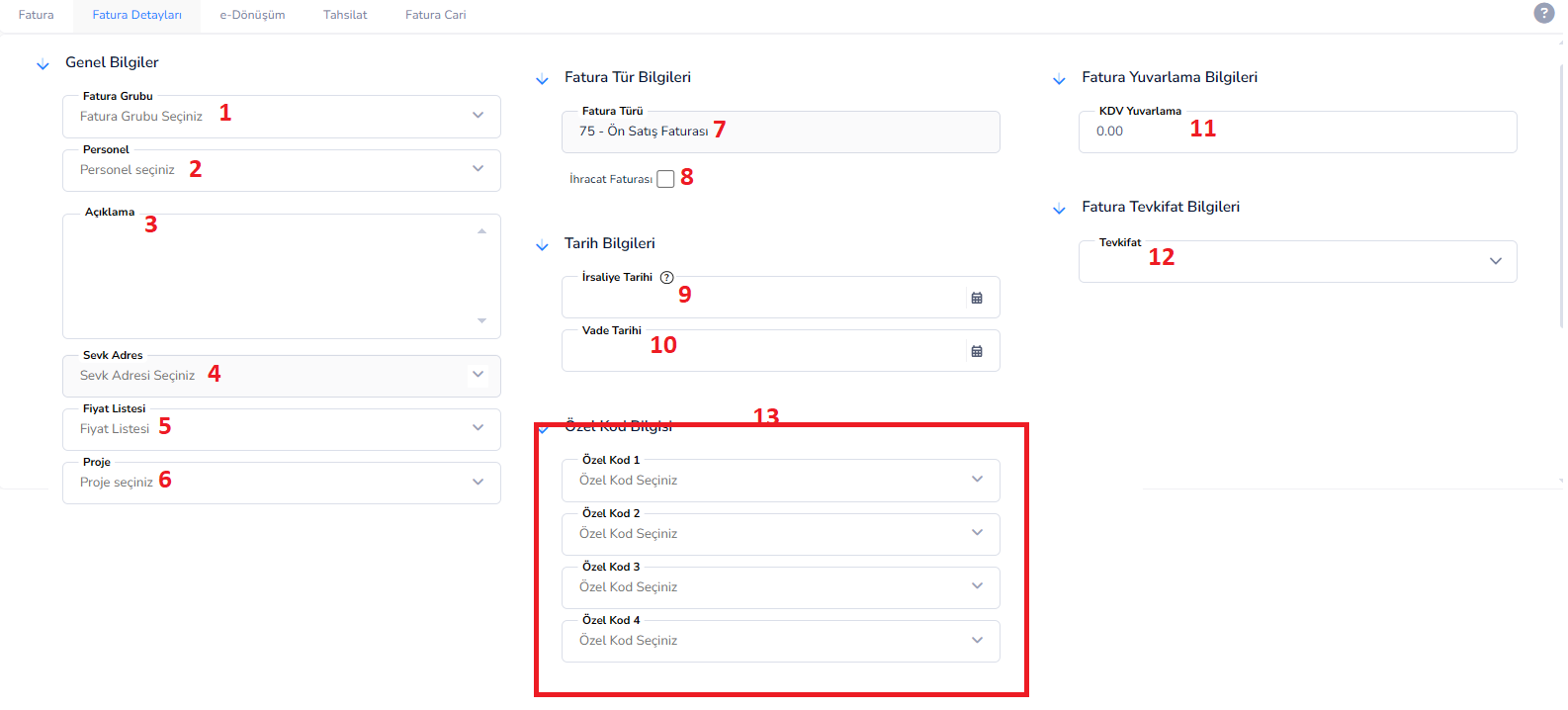Collapse the Tarih Bilgileri section chevron
Viewport: 1568px width, 710px height.
(542, 246)
